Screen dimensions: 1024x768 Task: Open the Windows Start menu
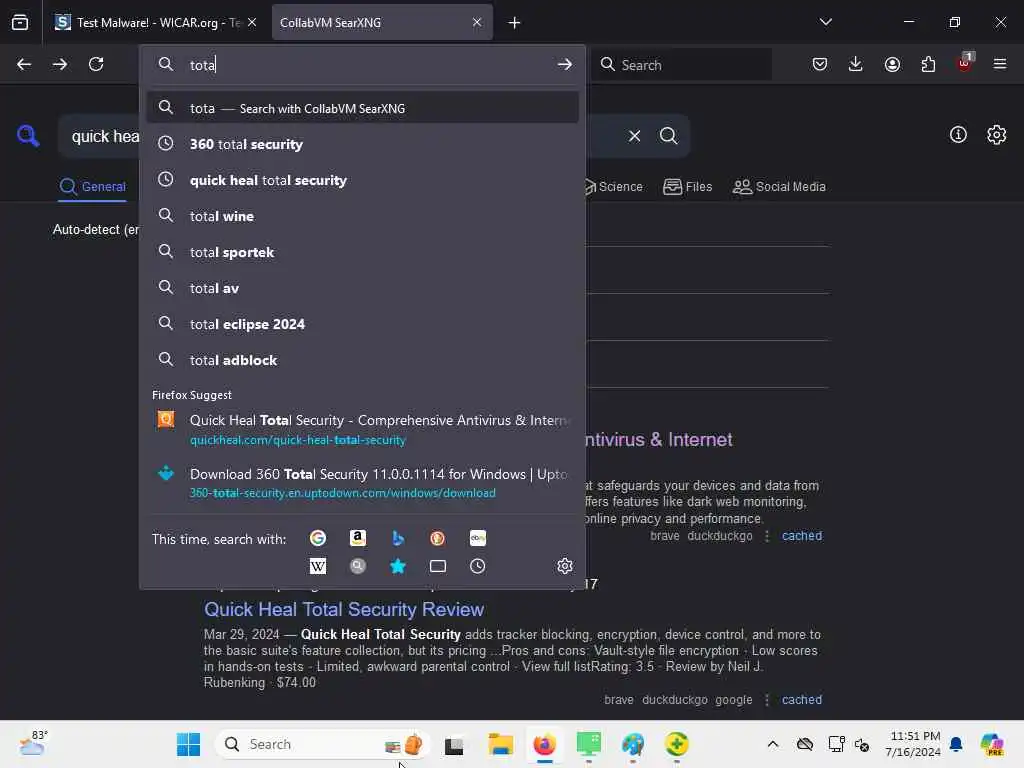click(x=189, y=744)
